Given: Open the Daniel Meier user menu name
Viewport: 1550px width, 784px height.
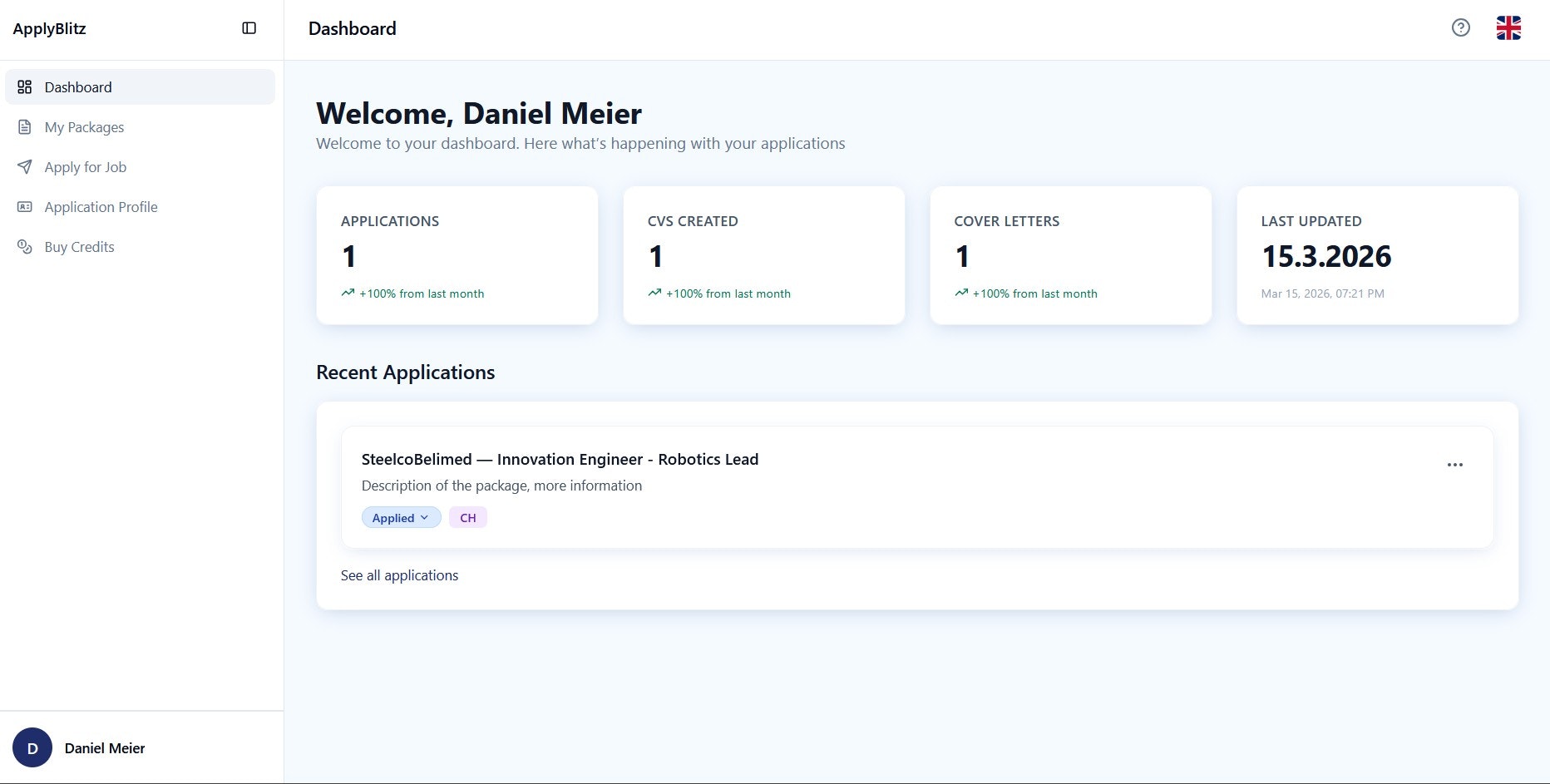Looking at the screenshot, I should 105,748.
